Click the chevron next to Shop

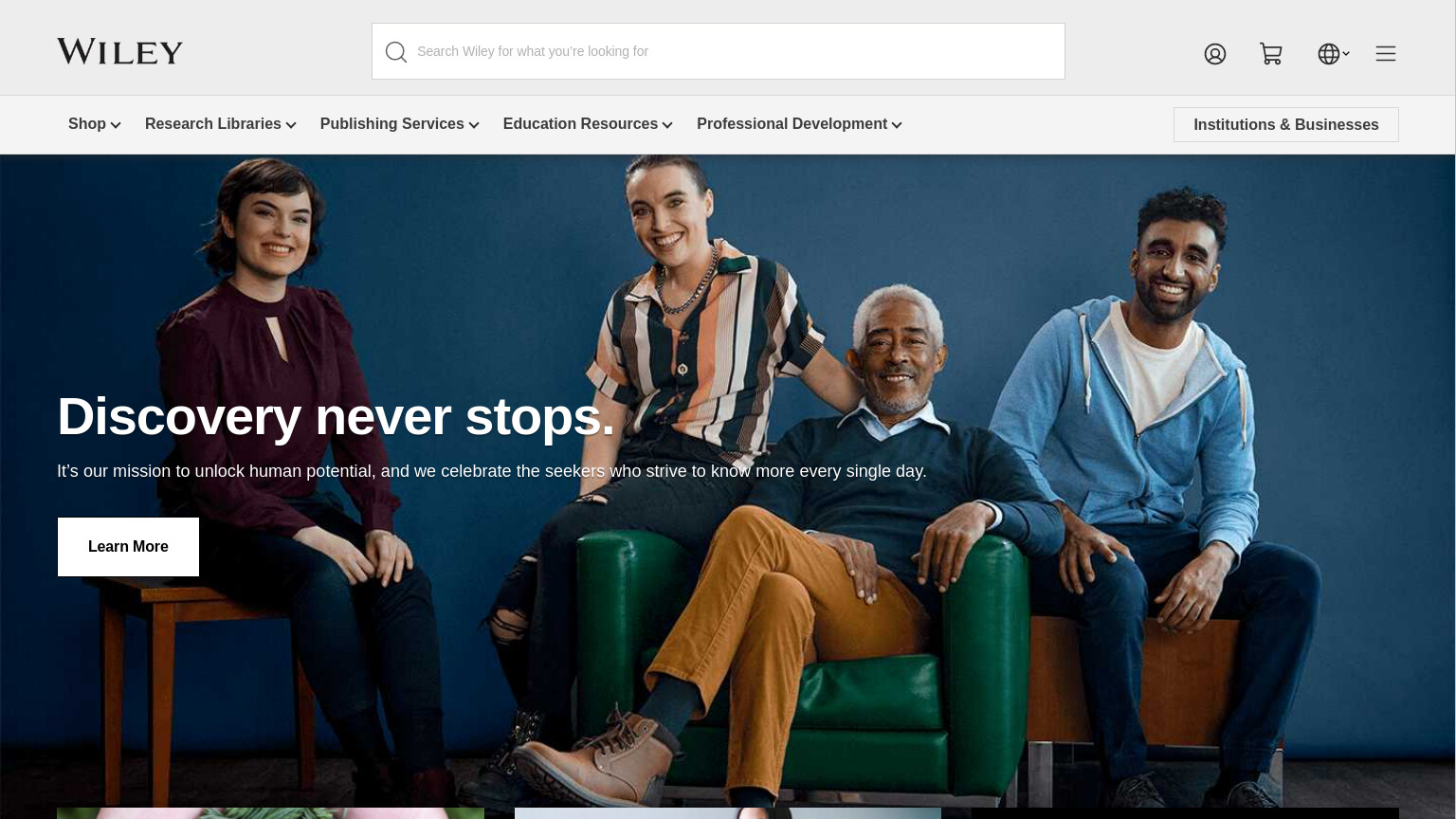[116, 125]
